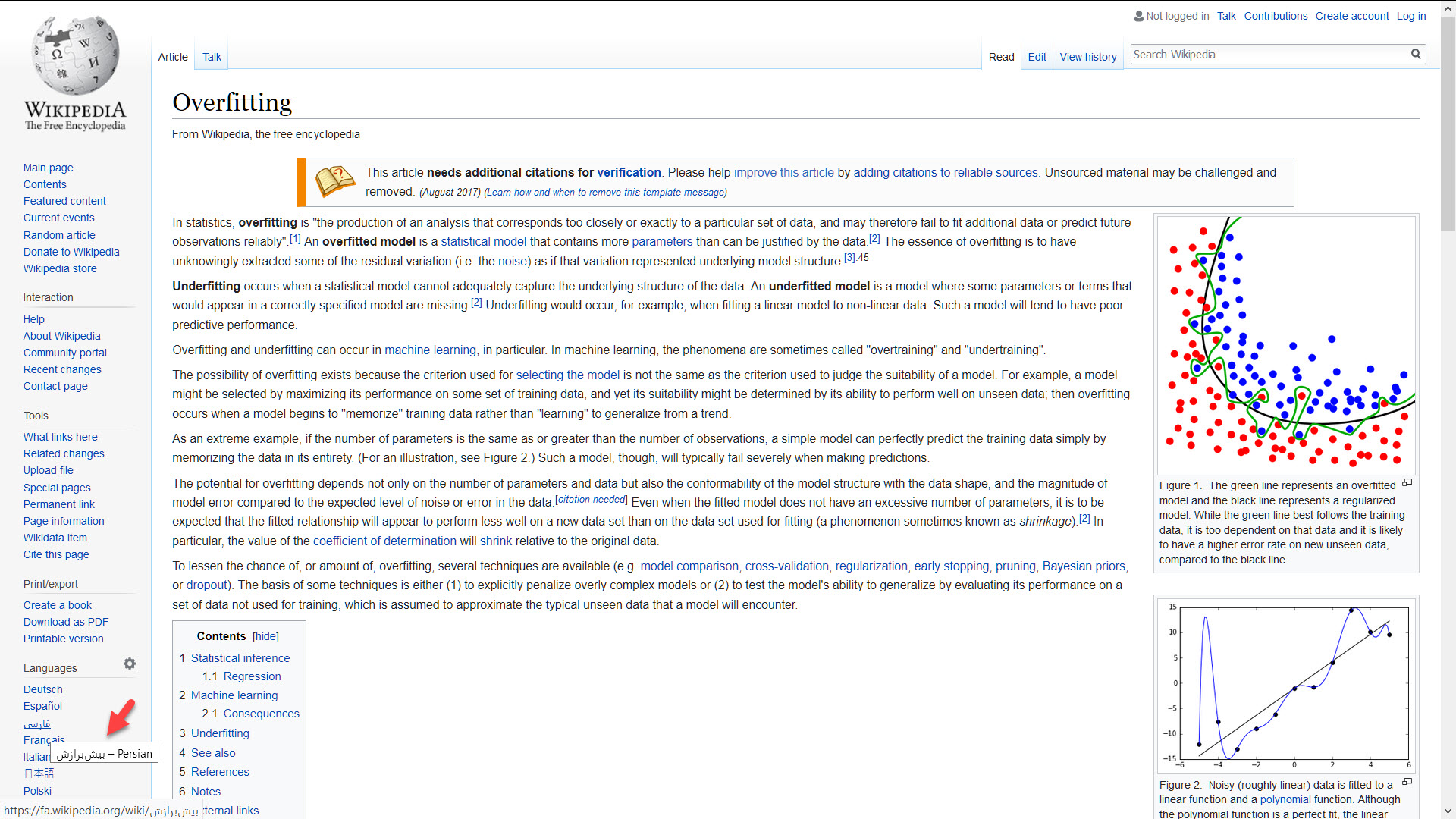Click Permanent link

(x=59, y=504)
